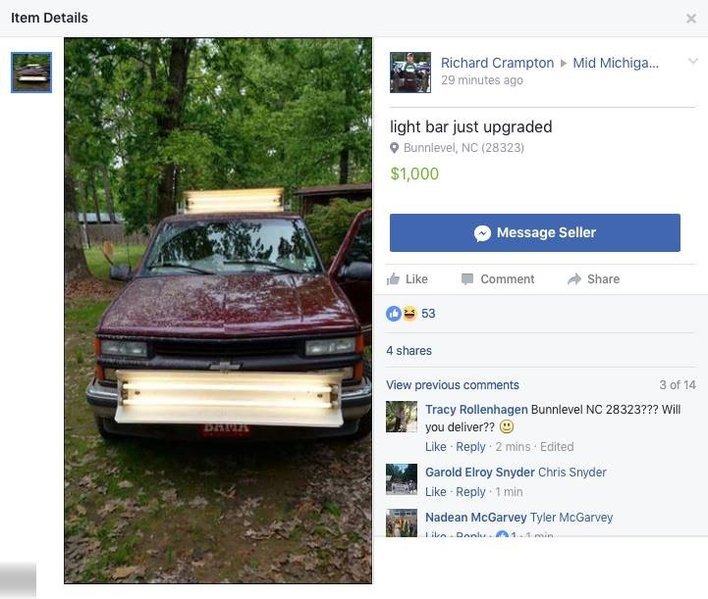This screenshot has height=599, width=708.
Task: Like the light bar listing
Action: 407,279
